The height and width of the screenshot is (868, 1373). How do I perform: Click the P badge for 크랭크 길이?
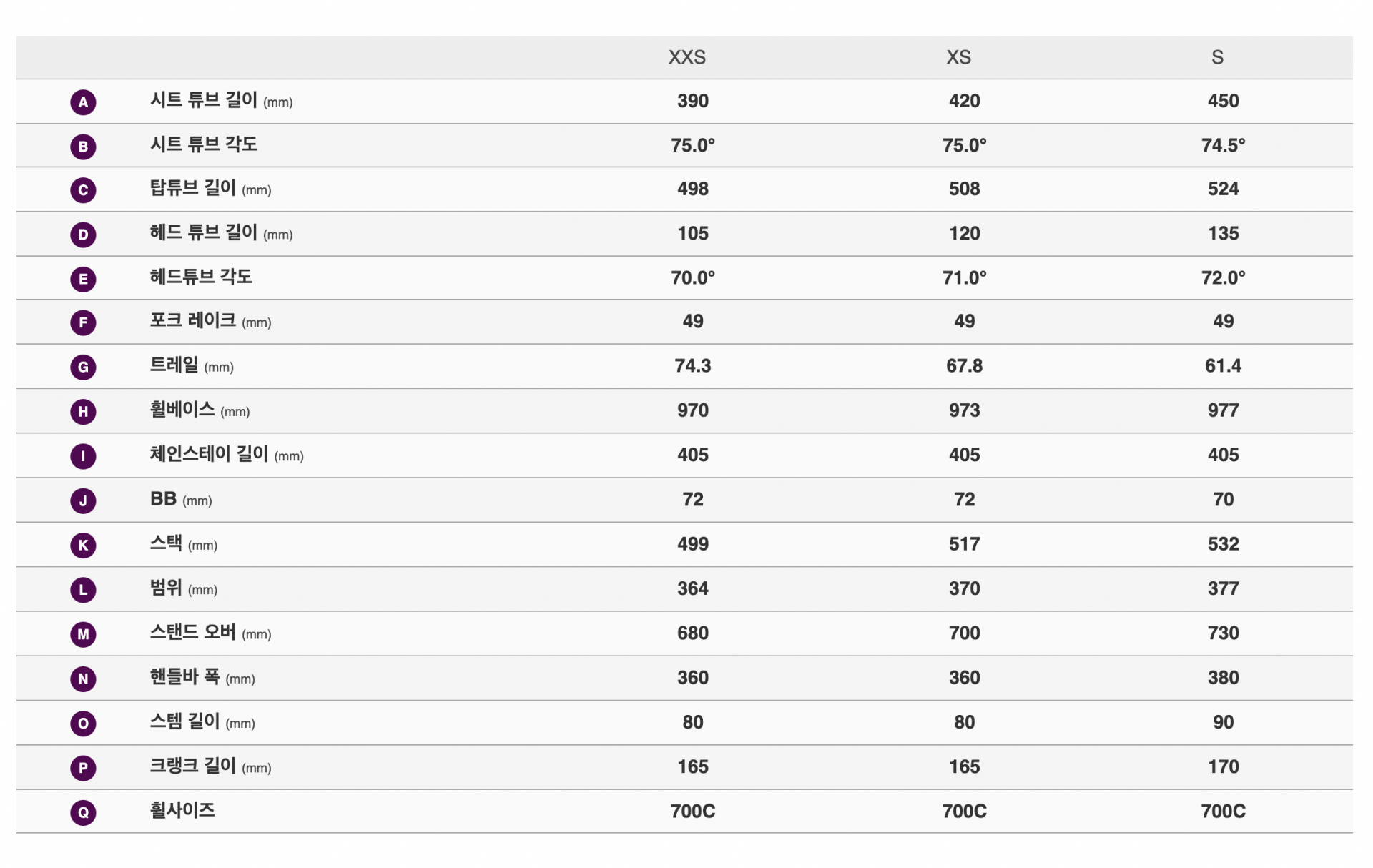[x=83, y=768]
